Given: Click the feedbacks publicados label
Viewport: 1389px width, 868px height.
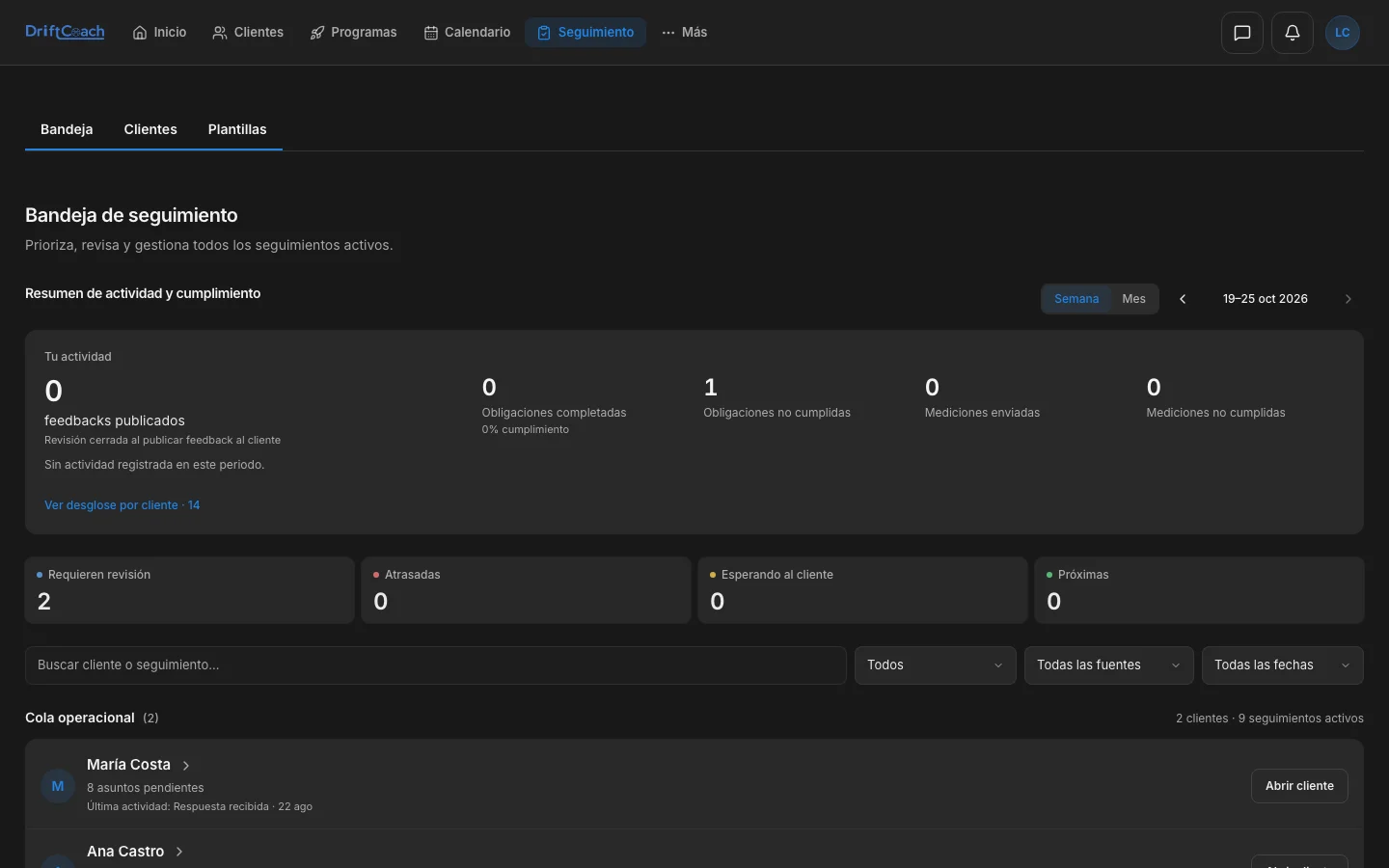Looking at the screenshot, I should pyautogui.click(x=115, y=420).
